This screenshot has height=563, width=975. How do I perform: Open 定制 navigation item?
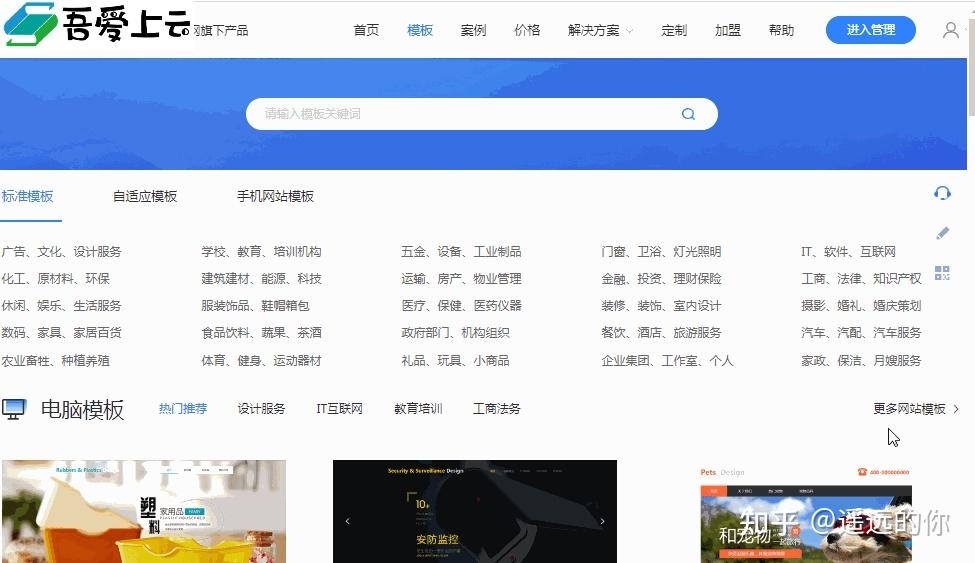(x=674, y=30)
